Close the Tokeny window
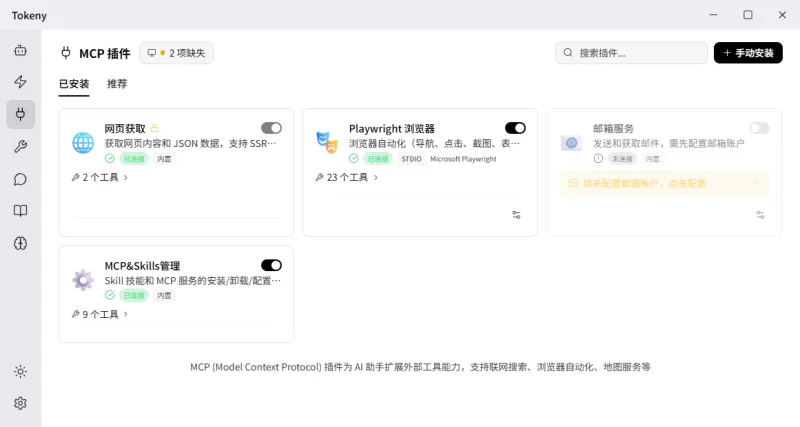The width and height of the screenshot is (800, 427). tap(782, 15)
